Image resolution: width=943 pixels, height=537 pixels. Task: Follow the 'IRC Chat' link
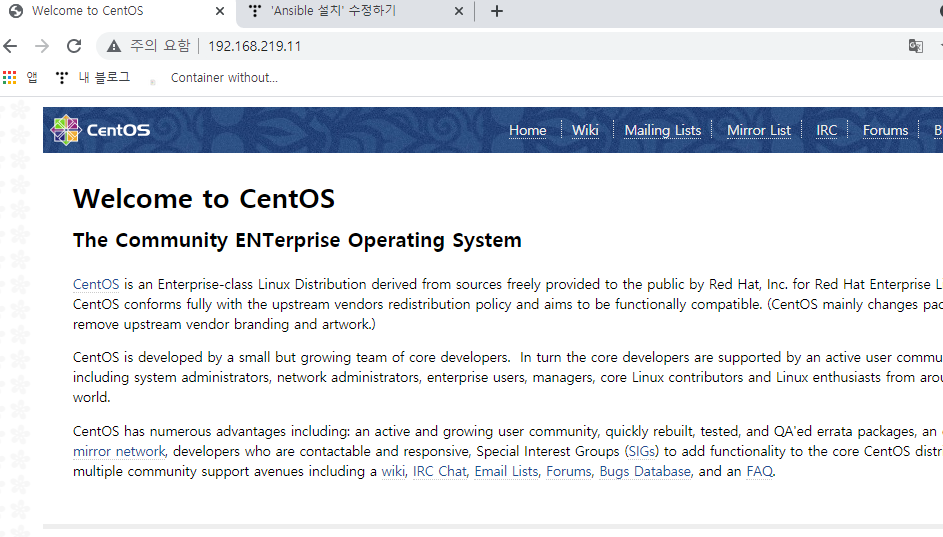coord(440,471)
